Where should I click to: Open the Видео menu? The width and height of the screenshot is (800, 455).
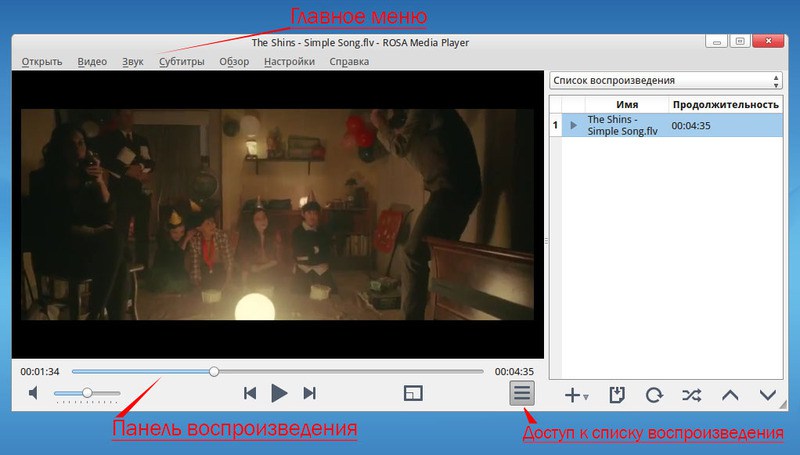pos(92,62)
